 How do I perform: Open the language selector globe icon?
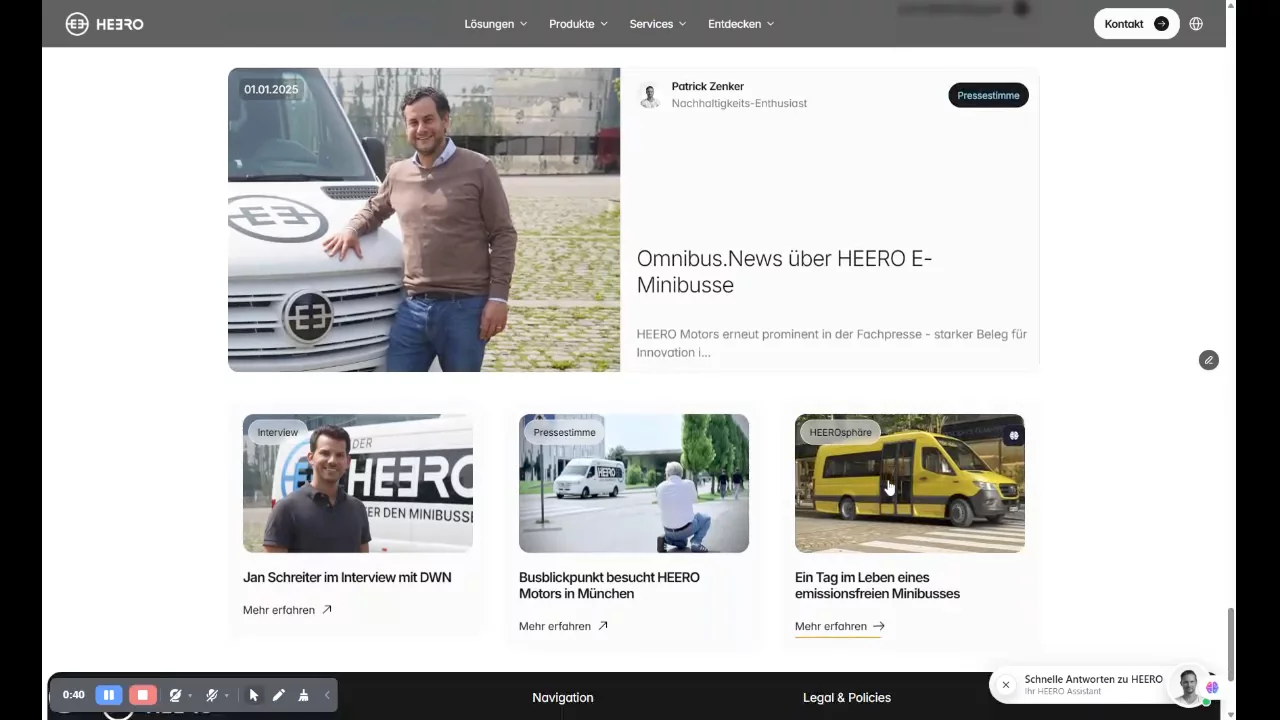coord(1196,24)
